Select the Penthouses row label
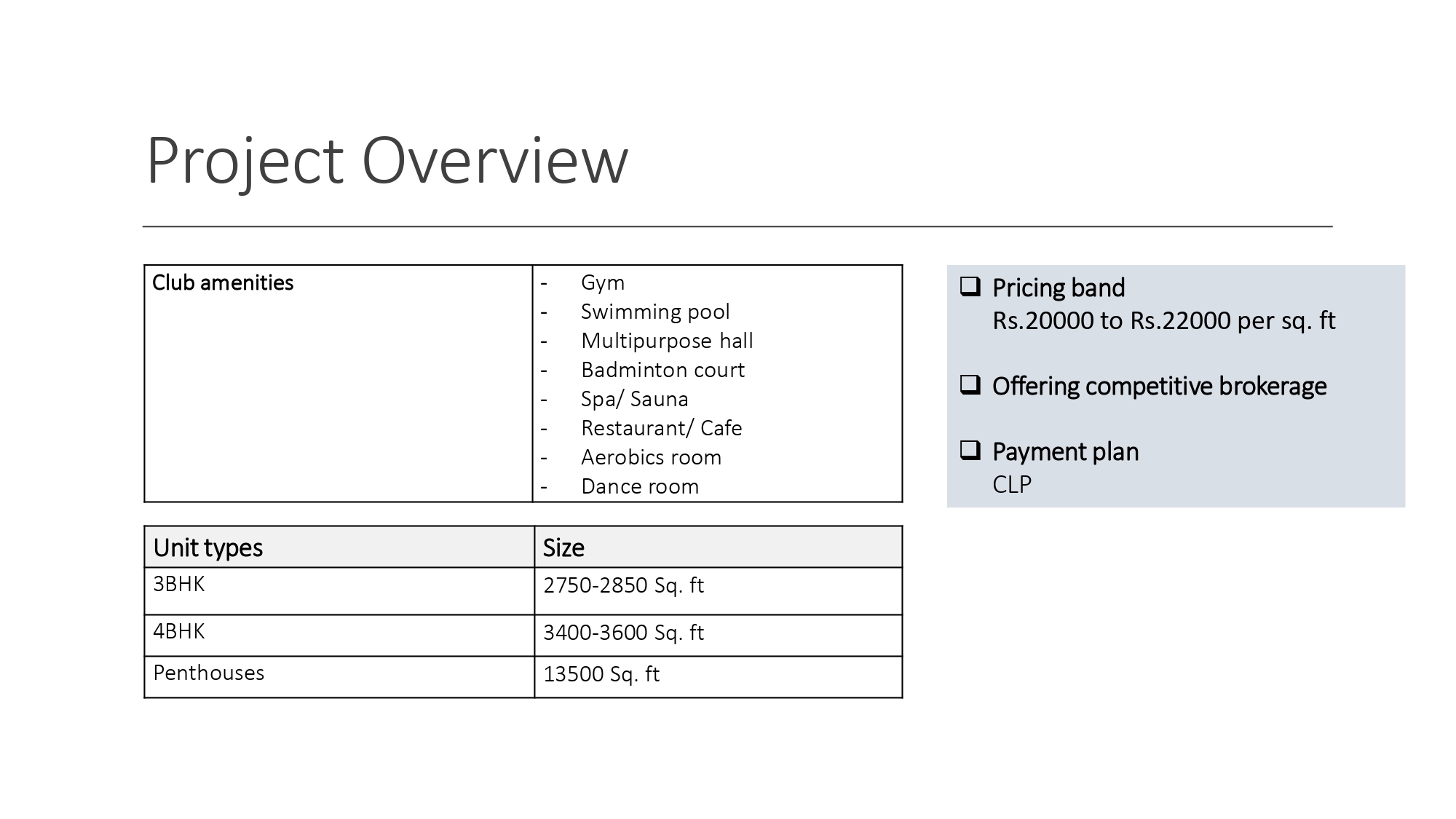Image resolution: width=1456 pixels, height=819 pixels. [209, 673]
